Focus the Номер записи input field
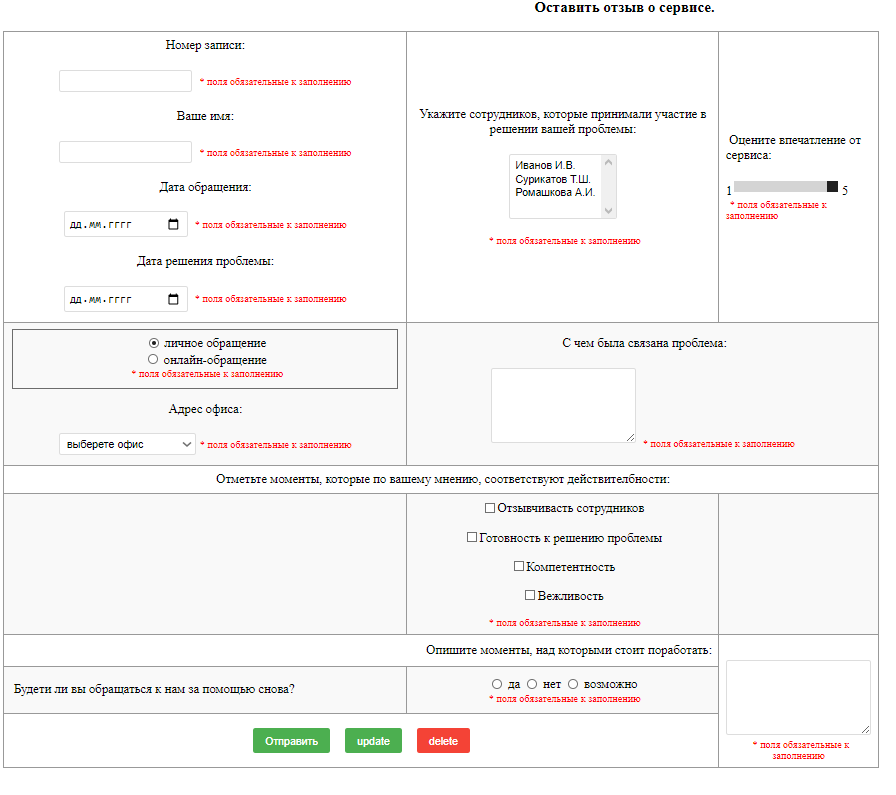Viewport: 896px width, 795px height. 125,81
